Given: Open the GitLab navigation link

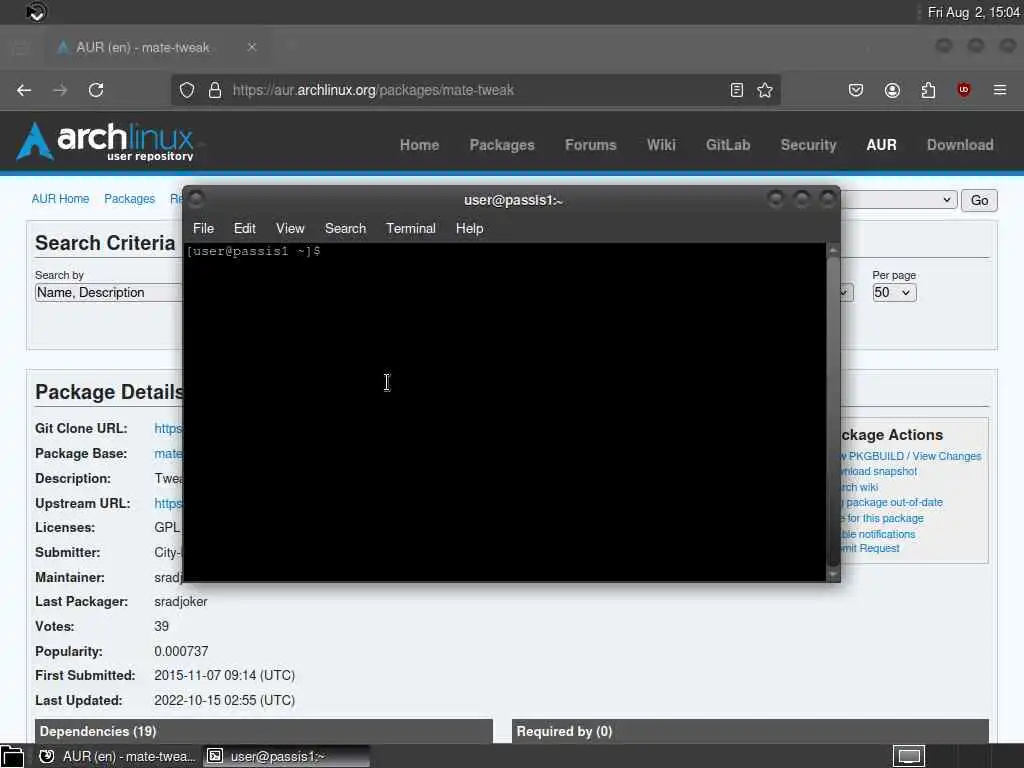Looking at the screenshot, I should click(728, 145).
